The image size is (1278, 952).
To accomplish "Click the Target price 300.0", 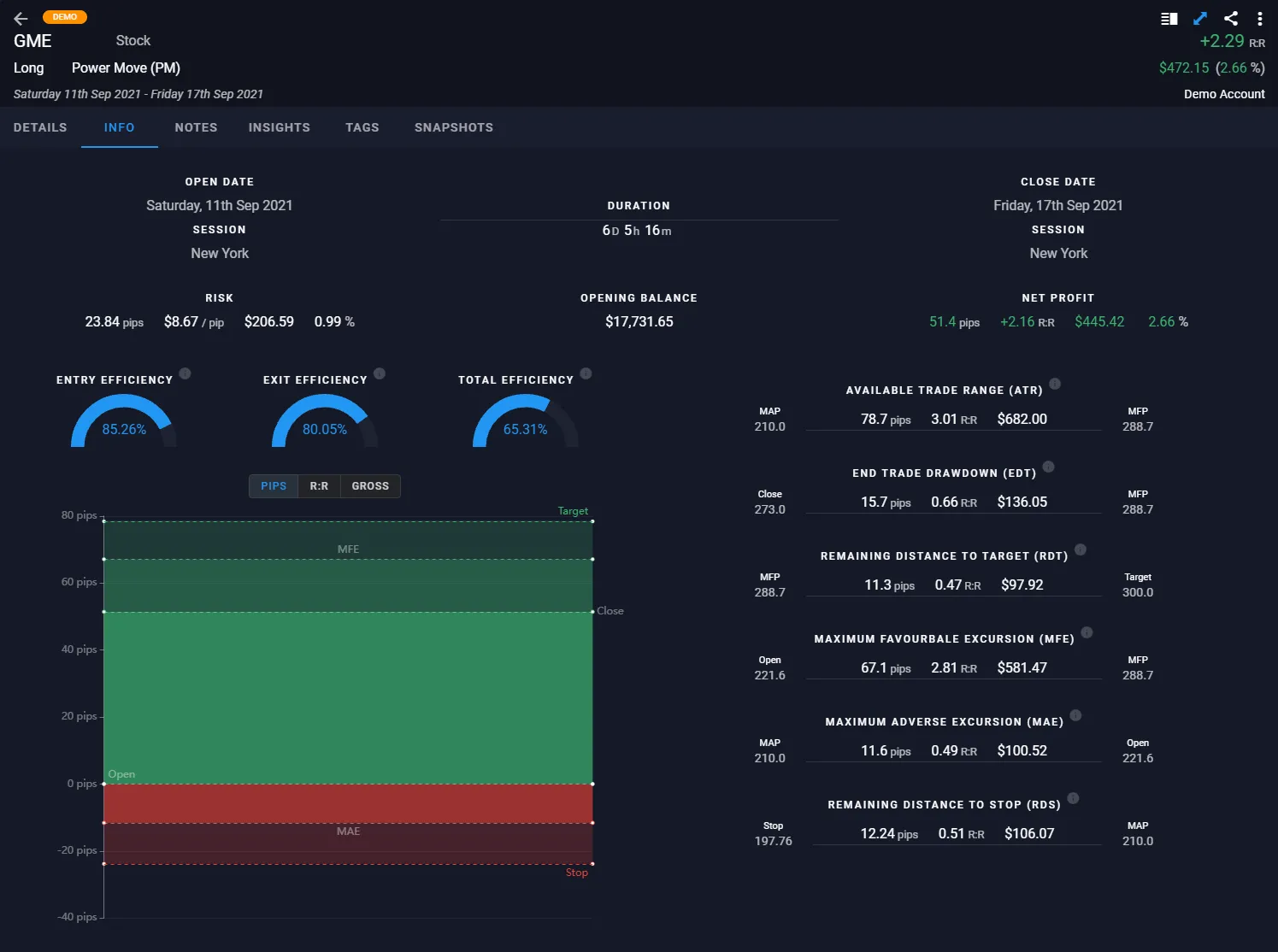I will click(1138, 592).
